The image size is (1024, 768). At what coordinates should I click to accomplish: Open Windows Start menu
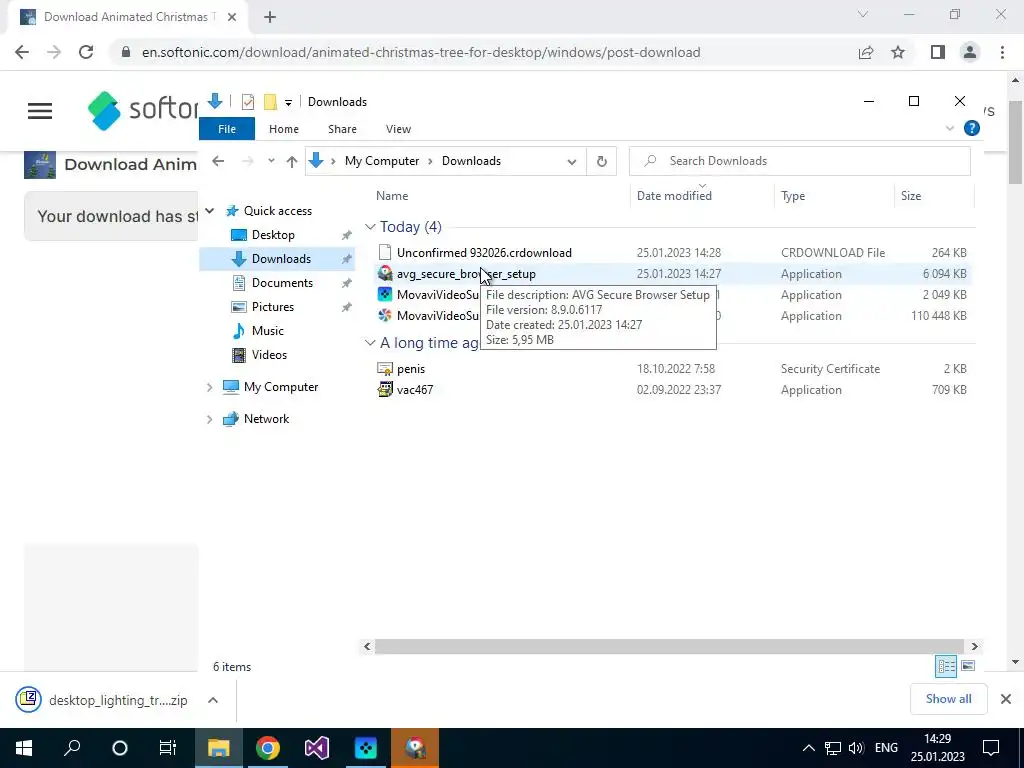click(24, 748)
